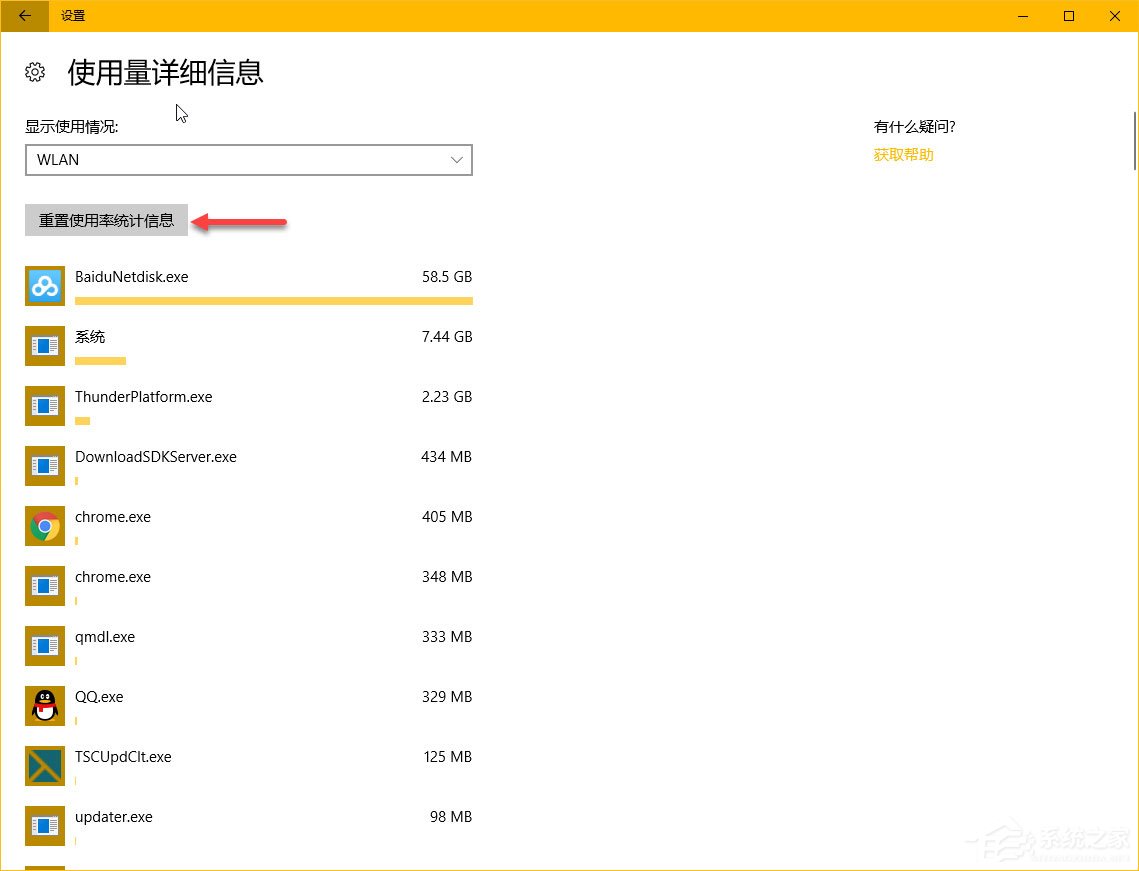
Task: Click the gear icon beside 使用量详细信息
Action: coord(35,72)
